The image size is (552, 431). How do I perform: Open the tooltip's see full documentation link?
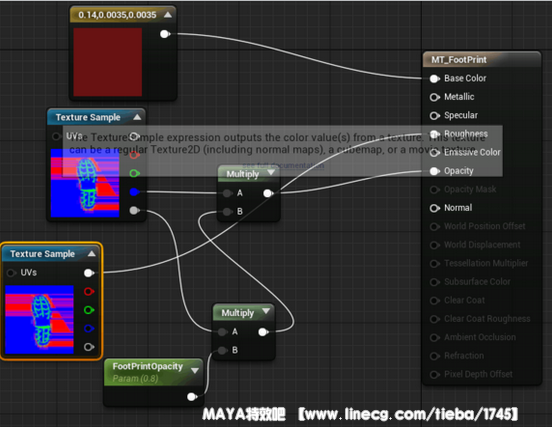click(283, 165)
